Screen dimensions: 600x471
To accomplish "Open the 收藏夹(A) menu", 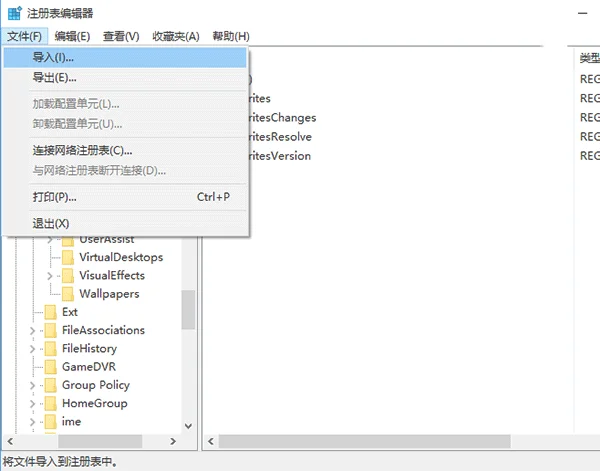I will click(176, 36).
